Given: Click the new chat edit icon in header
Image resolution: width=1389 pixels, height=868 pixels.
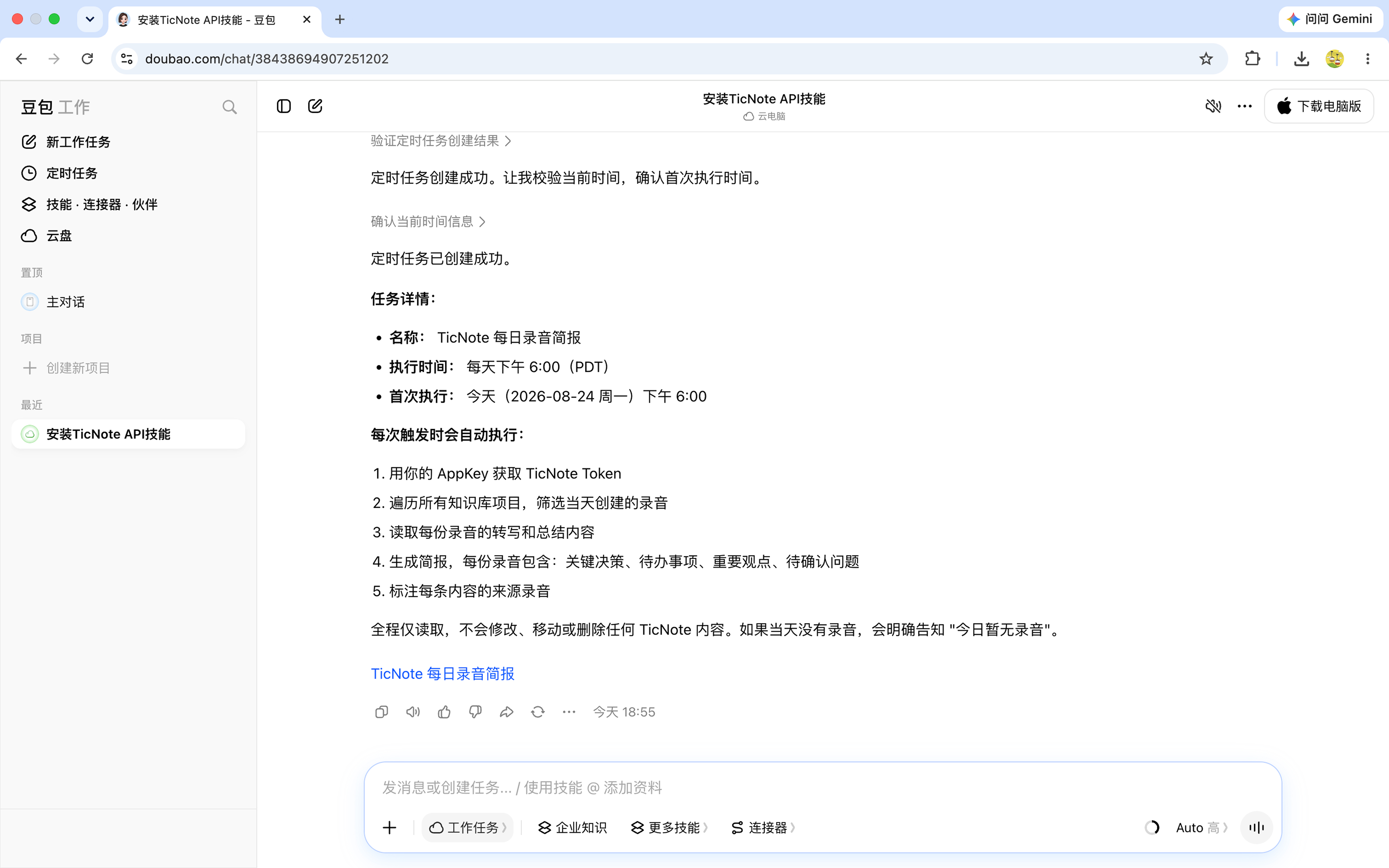Looking at the screenshot, I should [x=315, y=106].
